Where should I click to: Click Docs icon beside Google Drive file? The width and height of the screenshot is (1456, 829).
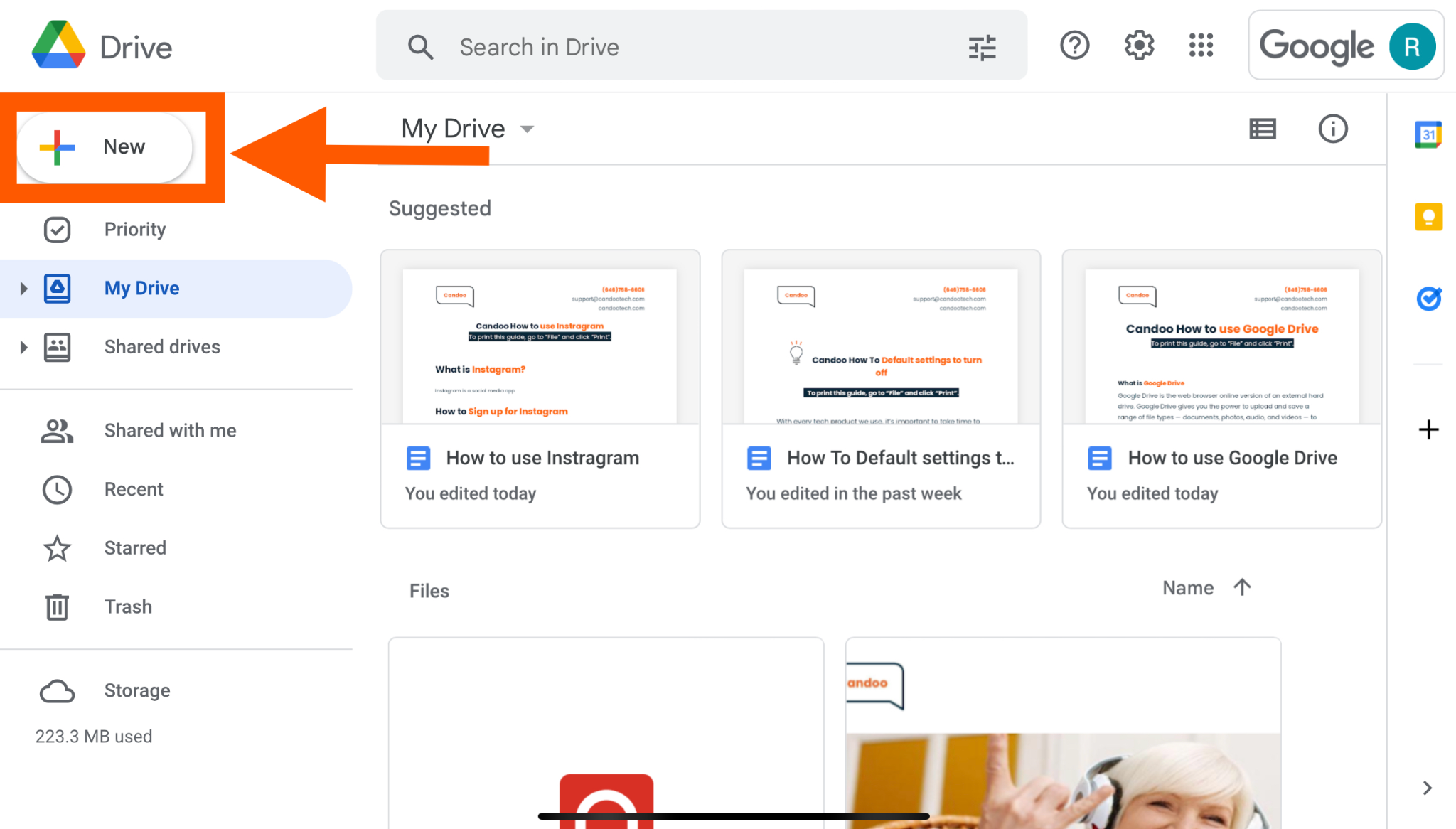1099,458
